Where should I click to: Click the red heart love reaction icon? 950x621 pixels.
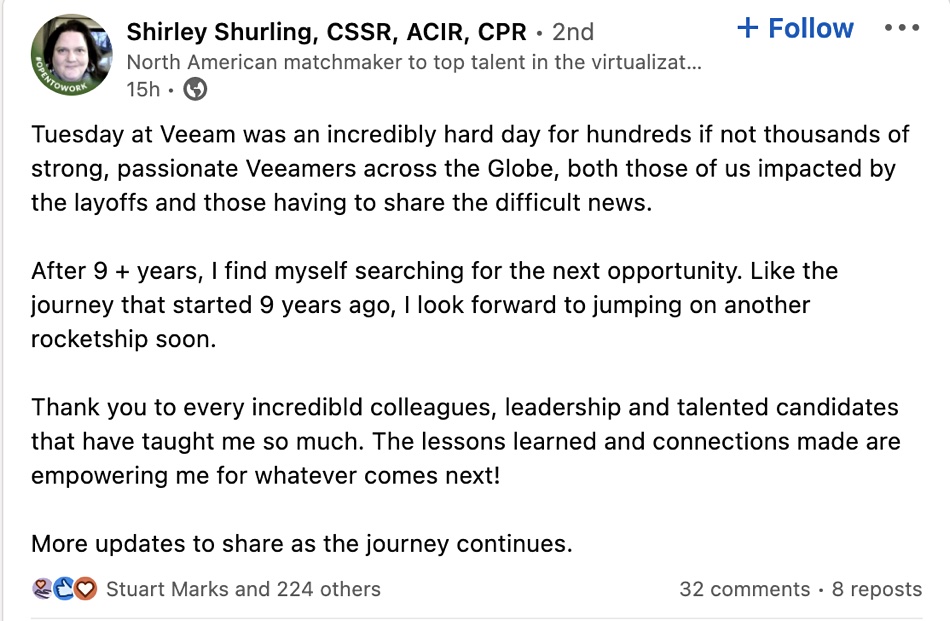[x=85, y=588]
